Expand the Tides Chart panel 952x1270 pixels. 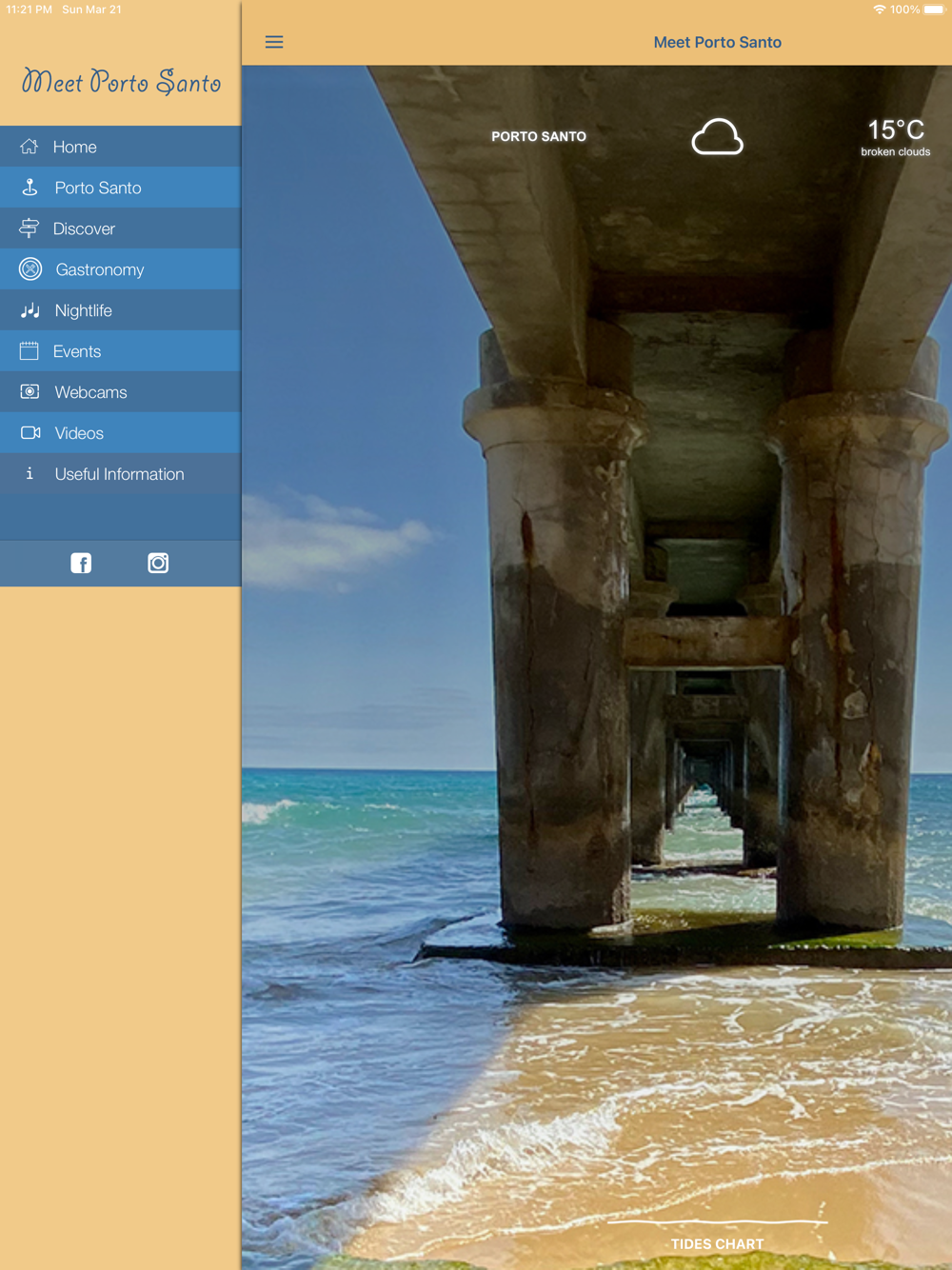pyautogui.click(x=717, y=1243)
